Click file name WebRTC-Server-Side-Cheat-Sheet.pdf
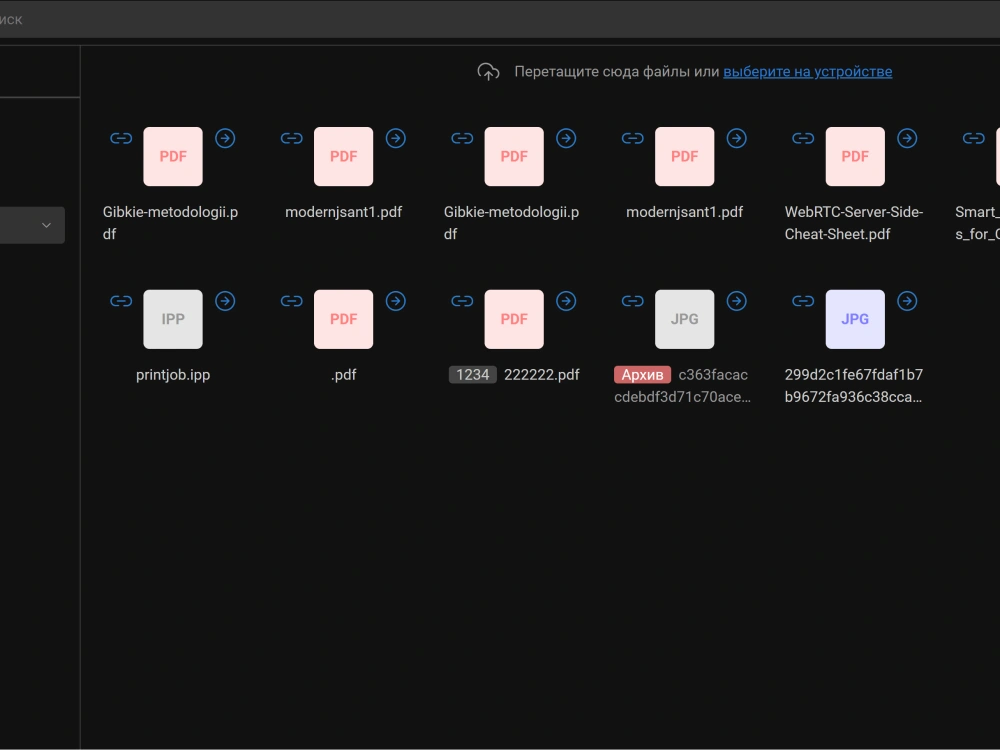 coord(854,223)
